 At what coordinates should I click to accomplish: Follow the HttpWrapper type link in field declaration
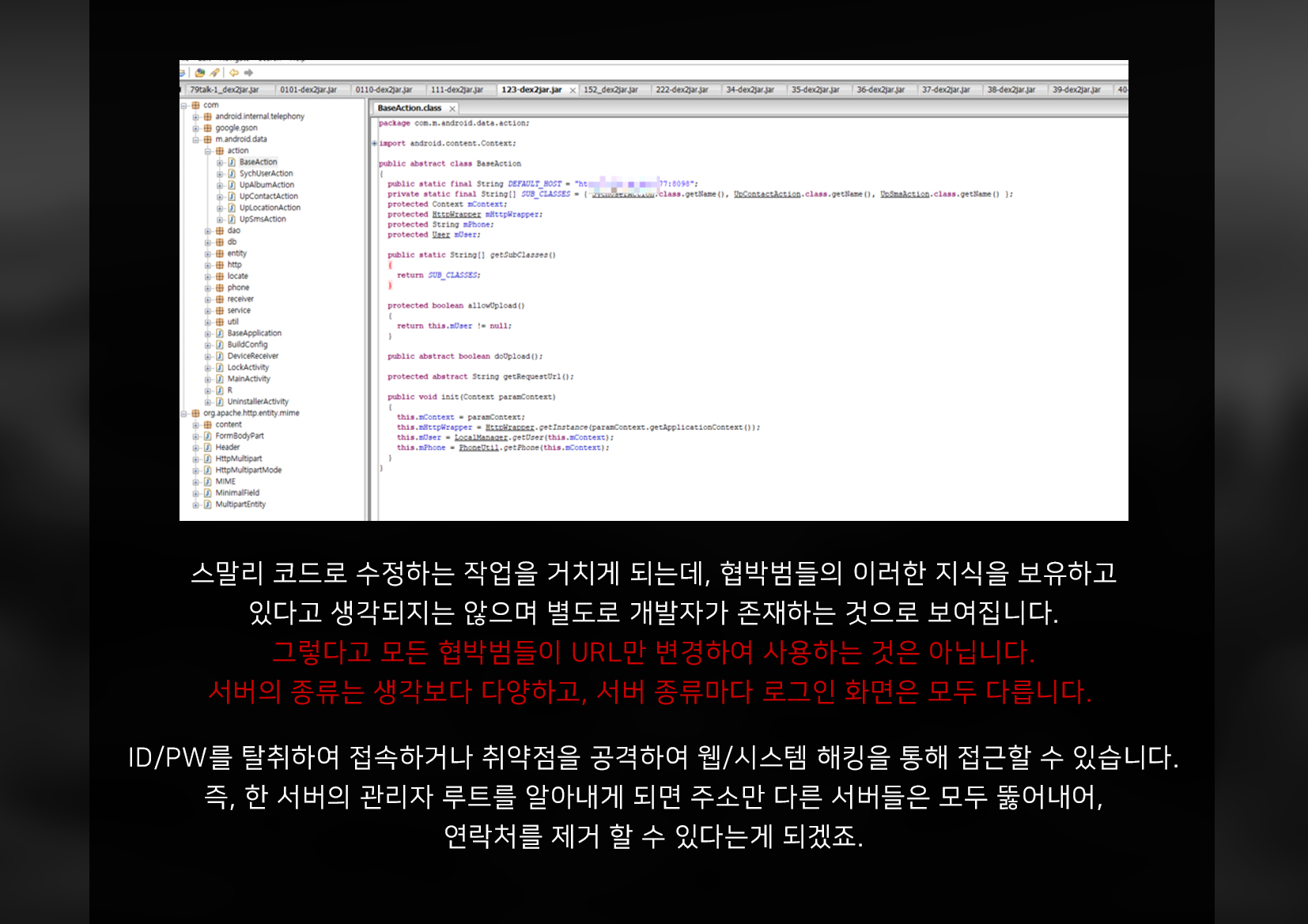click(x=456, y=215)
